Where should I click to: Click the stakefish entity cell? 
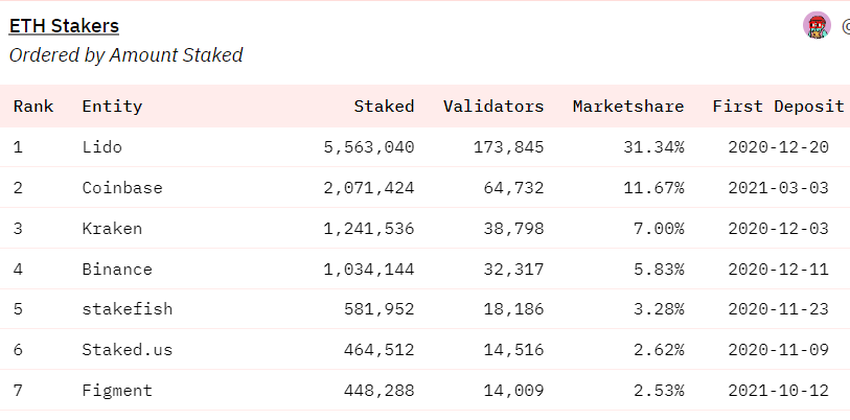tap(127, 309)
